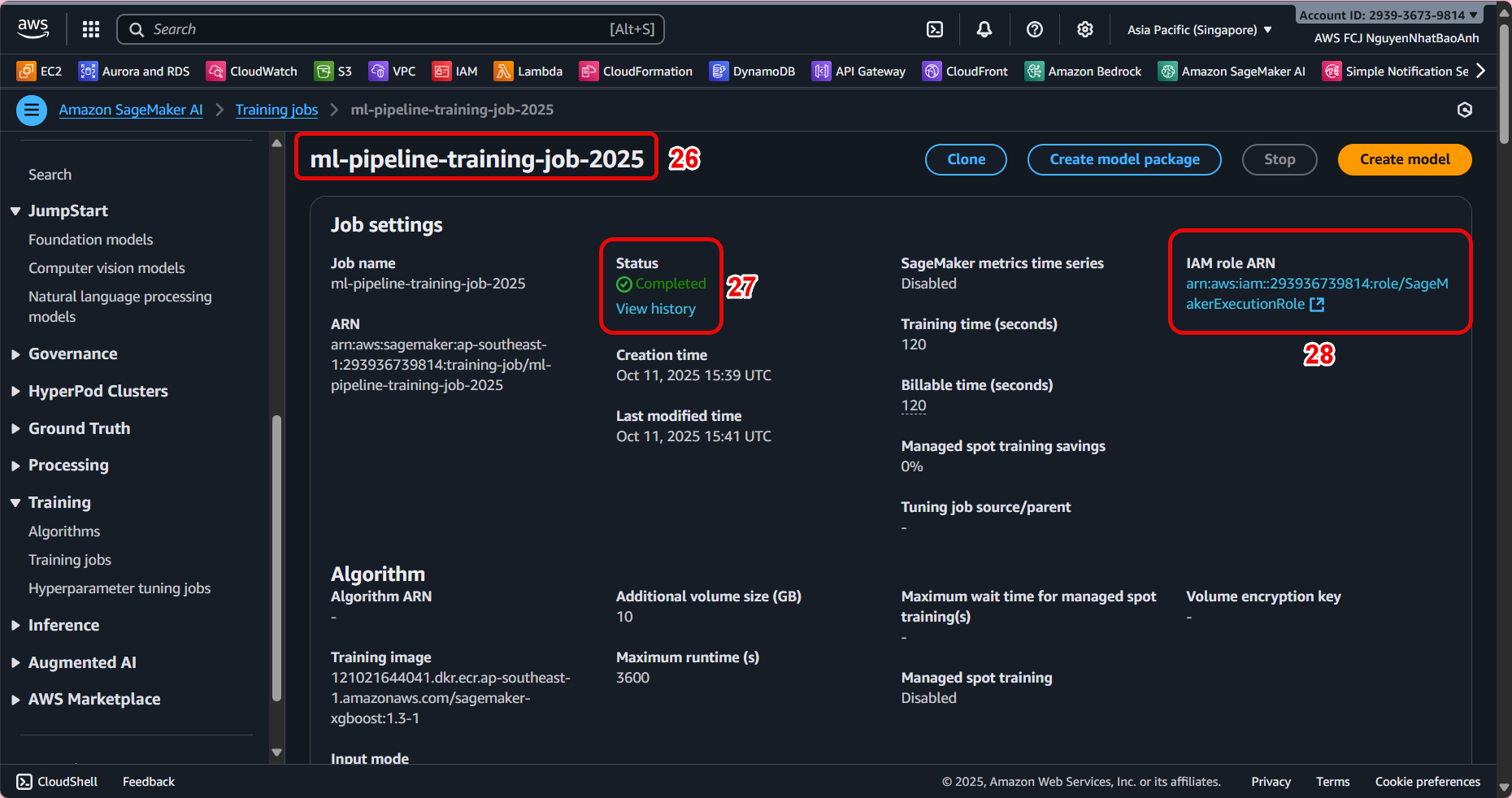Viewport: 1512px width, 798px height.
Task: Open the SageMakerExecutionRole ARN link
Action: 1317,293
